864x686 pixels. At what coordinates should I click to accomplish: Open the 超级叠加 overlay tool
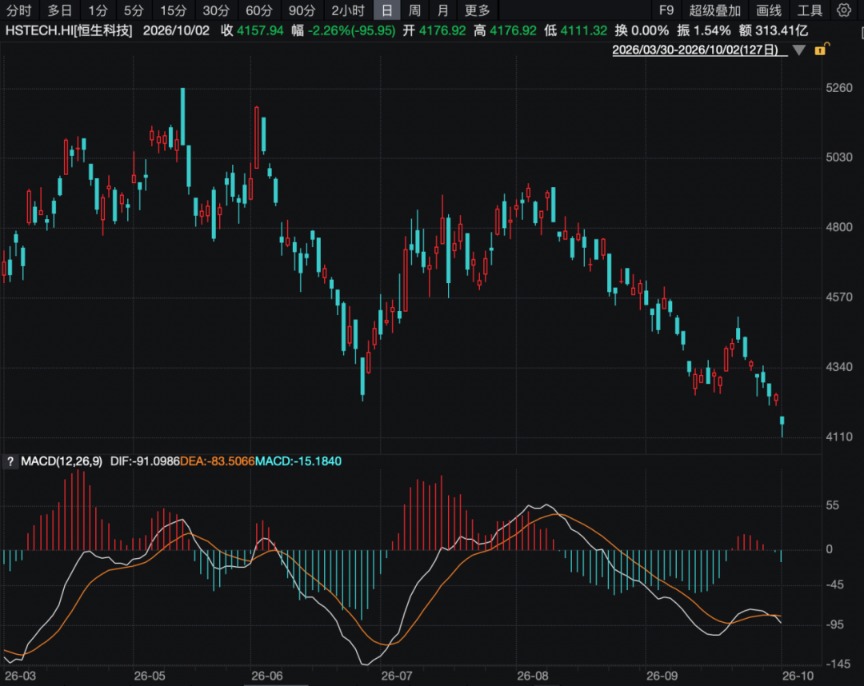pyautogui.click(x=715, y=10)
